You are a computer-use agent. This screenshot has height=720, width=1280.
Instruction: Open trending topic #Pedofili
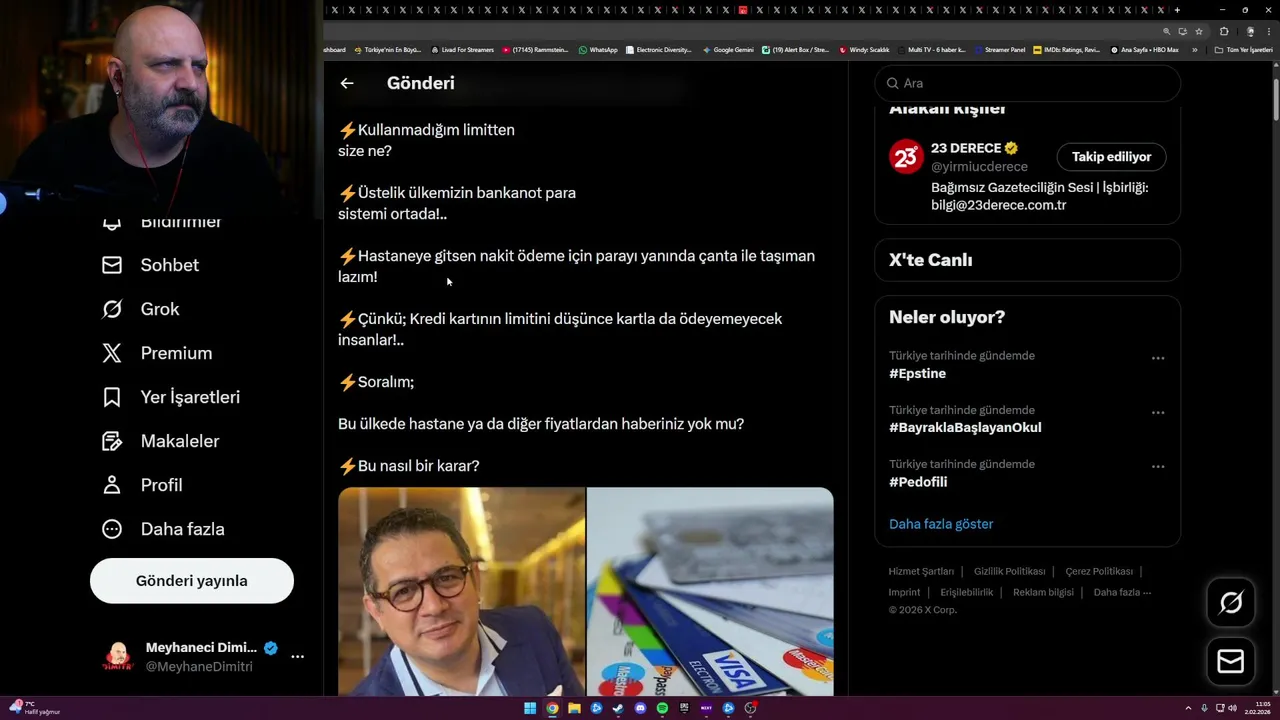click(918, 481)
